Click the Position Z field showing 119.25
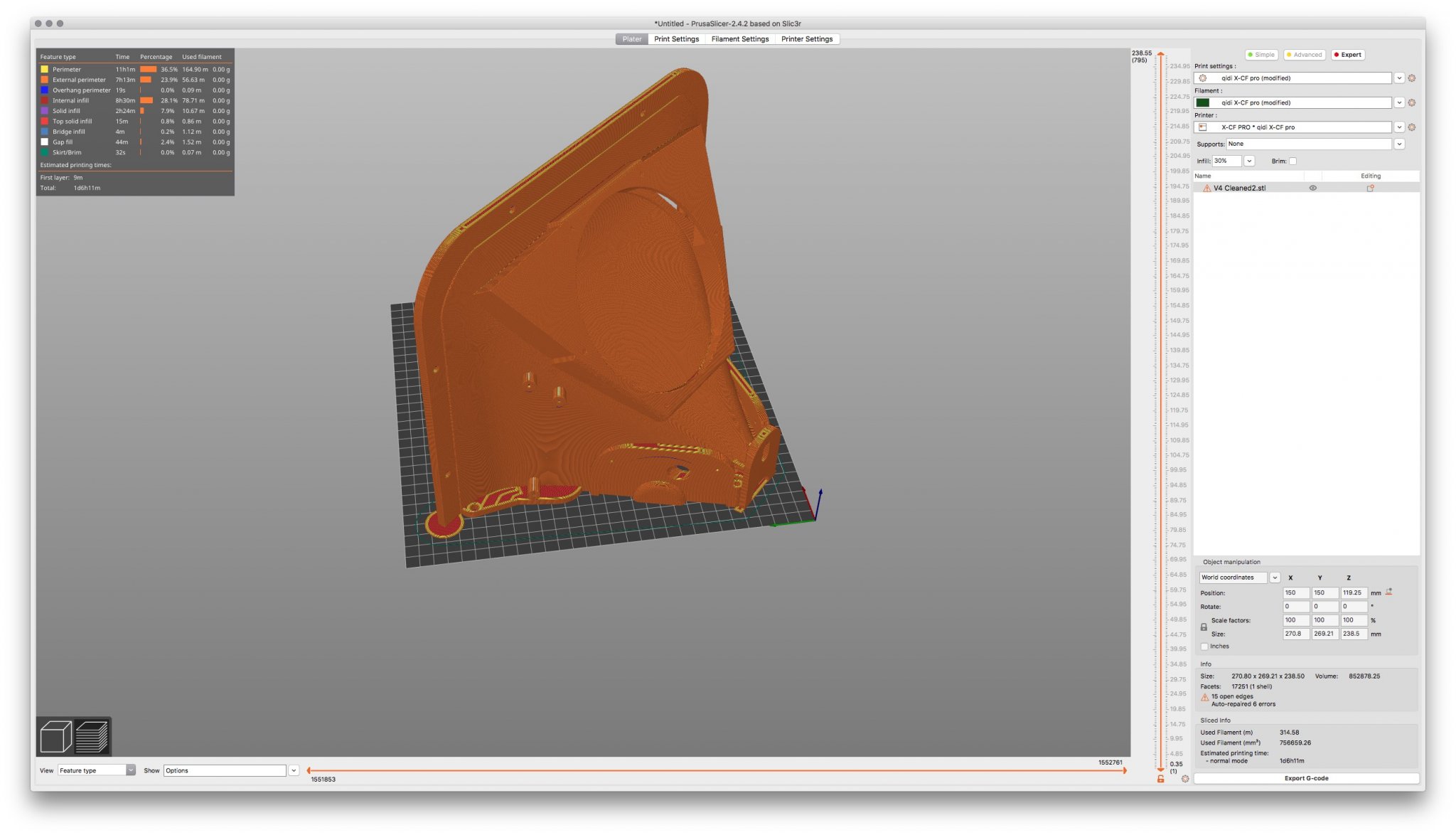 coord(1354,592)
